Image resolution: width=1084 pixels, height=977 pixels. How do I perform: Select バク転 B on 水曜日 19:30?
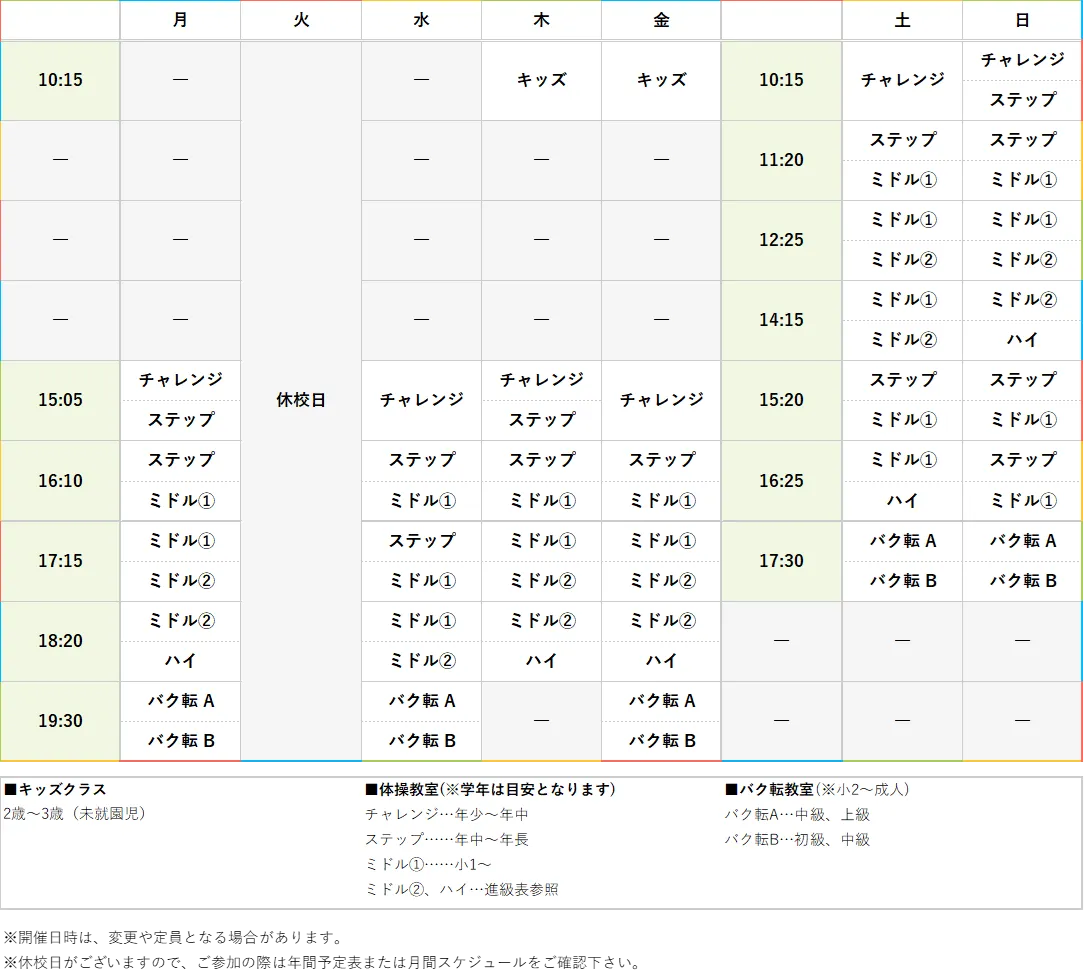420,741
